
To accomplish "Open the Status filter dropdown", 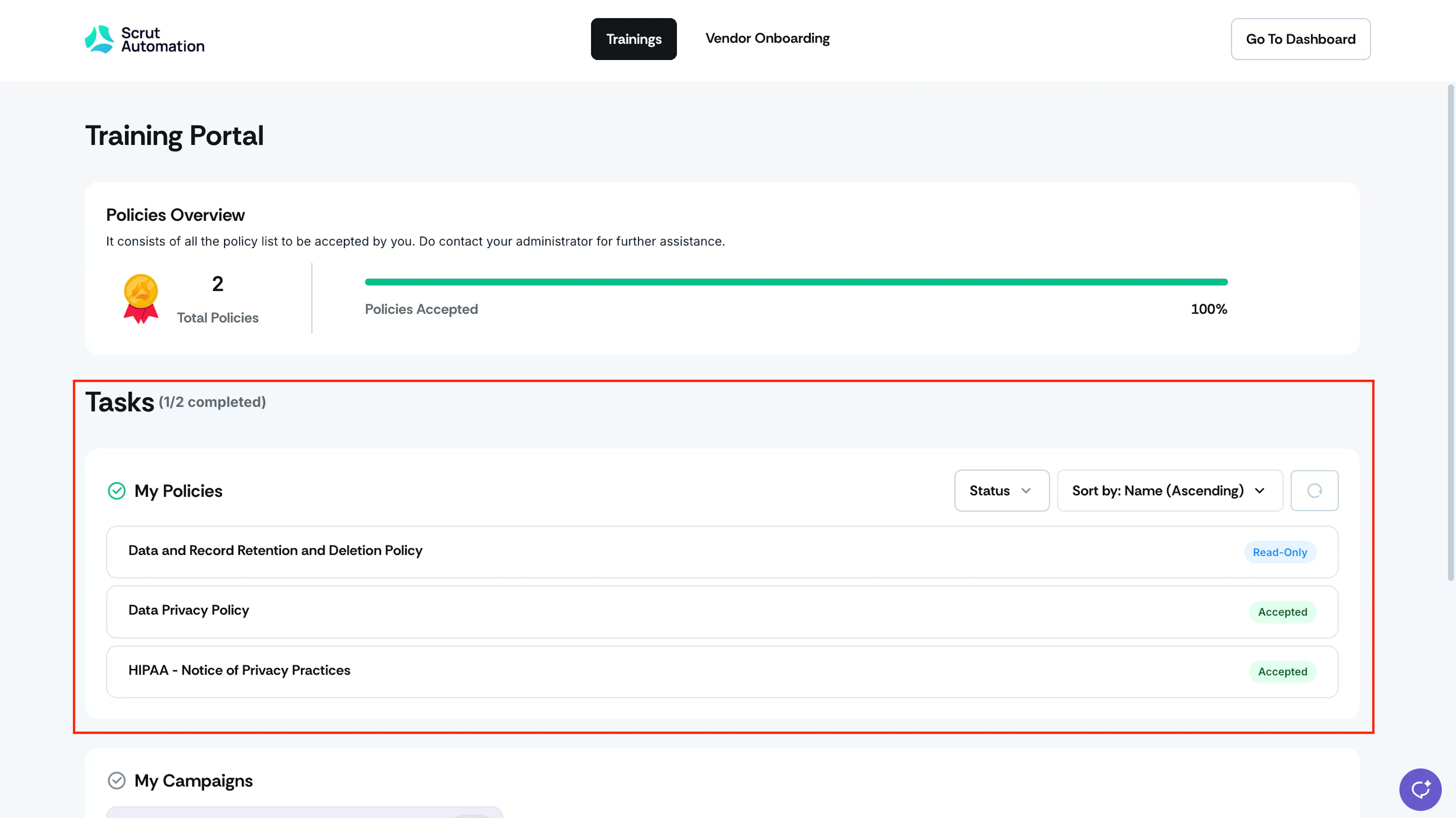I will [1001, 491].
